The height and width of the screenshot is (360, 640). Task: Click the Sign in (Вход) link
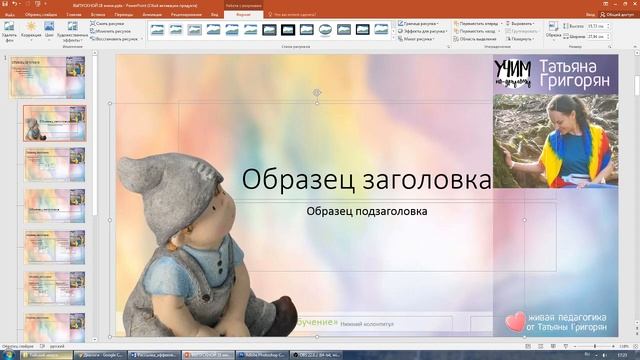[x=590, y=14]
